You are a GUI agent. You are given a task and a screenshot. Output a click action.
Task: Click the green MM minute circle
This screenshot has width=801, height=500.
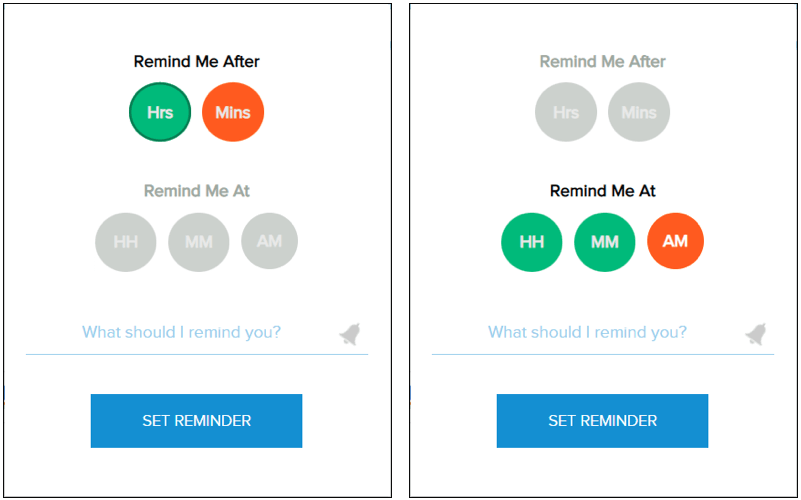605,241
